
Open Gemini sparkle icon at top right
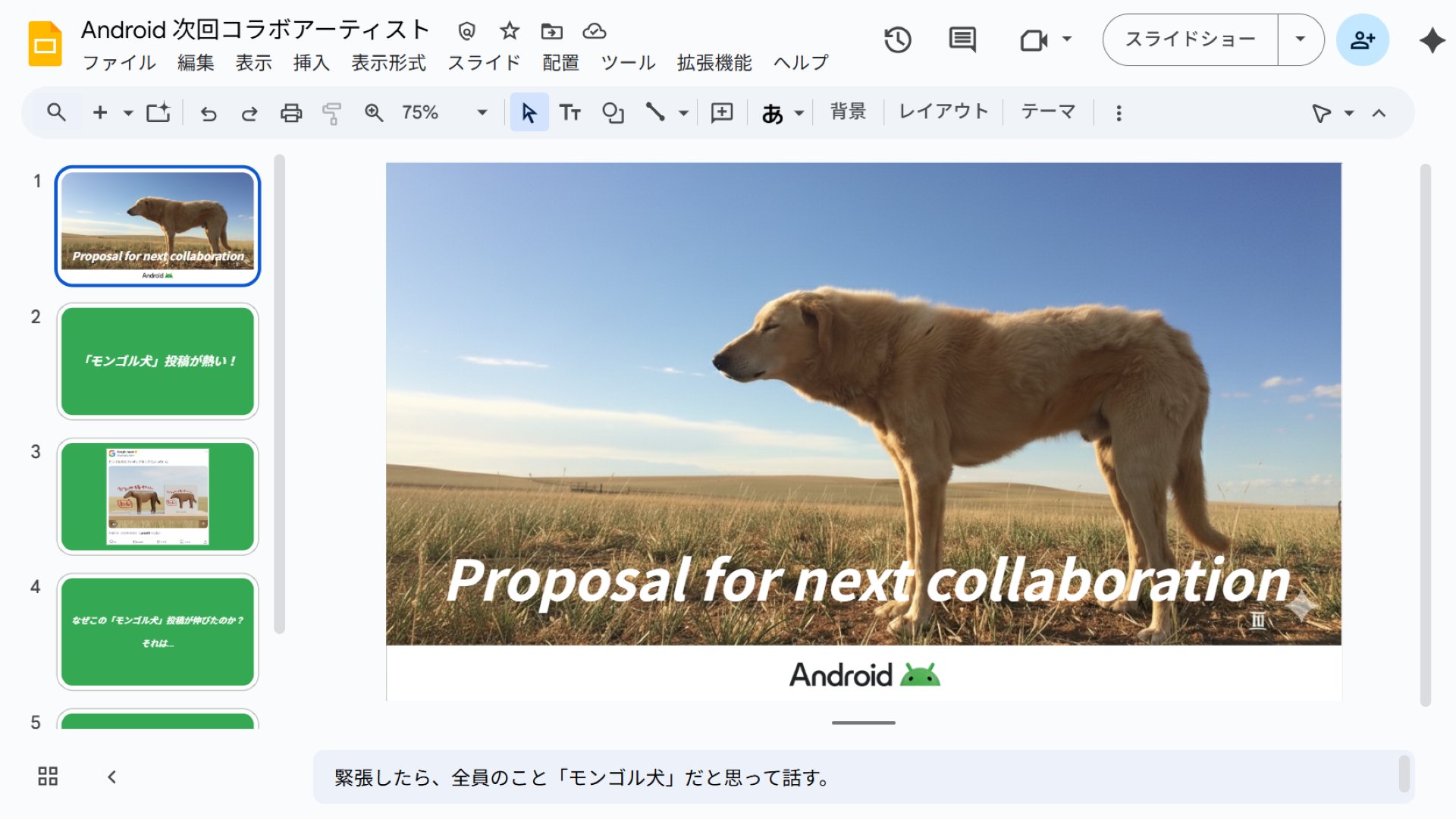pyautogui.click(x=1432, y=39)
